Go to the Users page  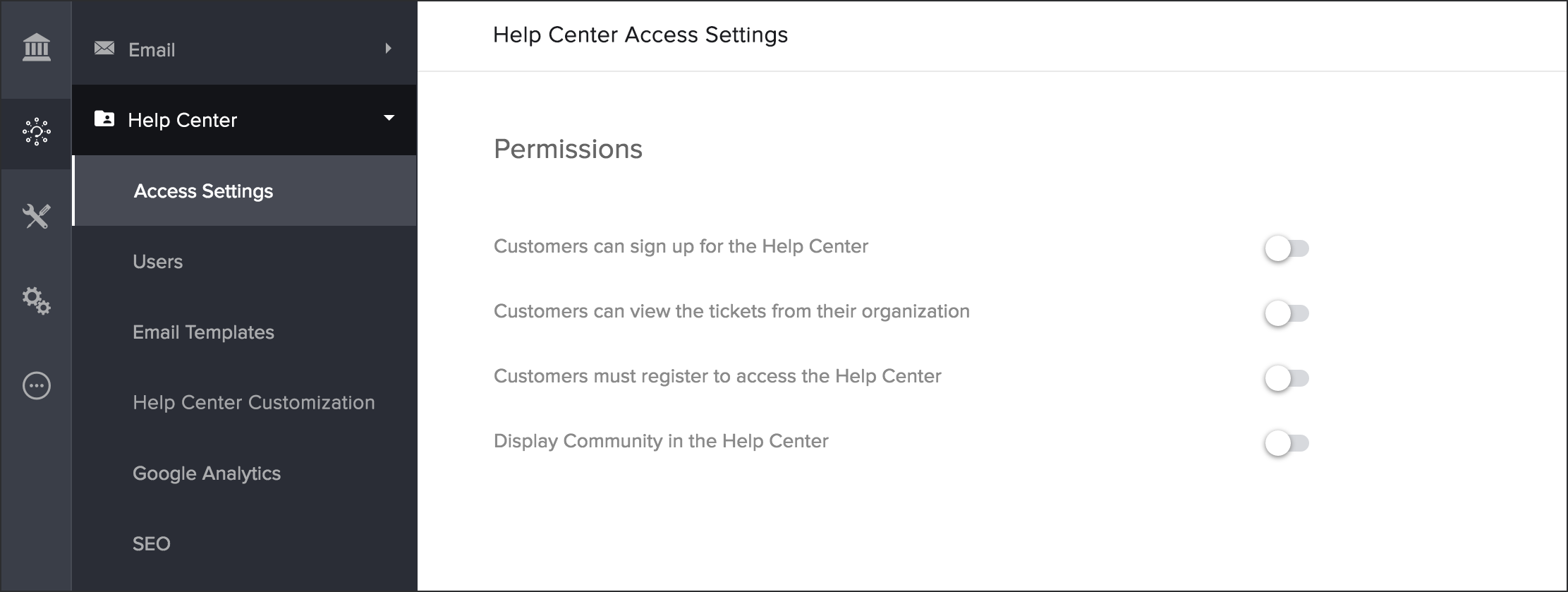tap(157, 262)
